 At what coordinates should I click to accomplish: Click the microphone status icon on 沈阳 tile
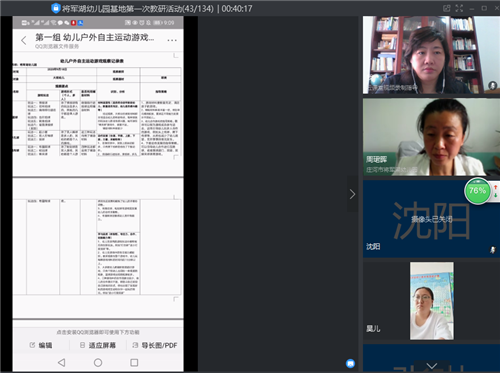pyautogui.click(x=493, y=250)
